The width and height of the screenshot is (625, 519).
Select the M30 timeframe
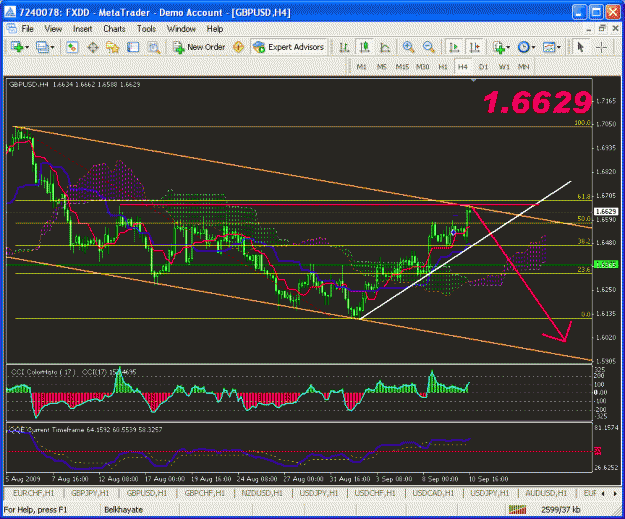pyautogui.click(x=423, y=67)
